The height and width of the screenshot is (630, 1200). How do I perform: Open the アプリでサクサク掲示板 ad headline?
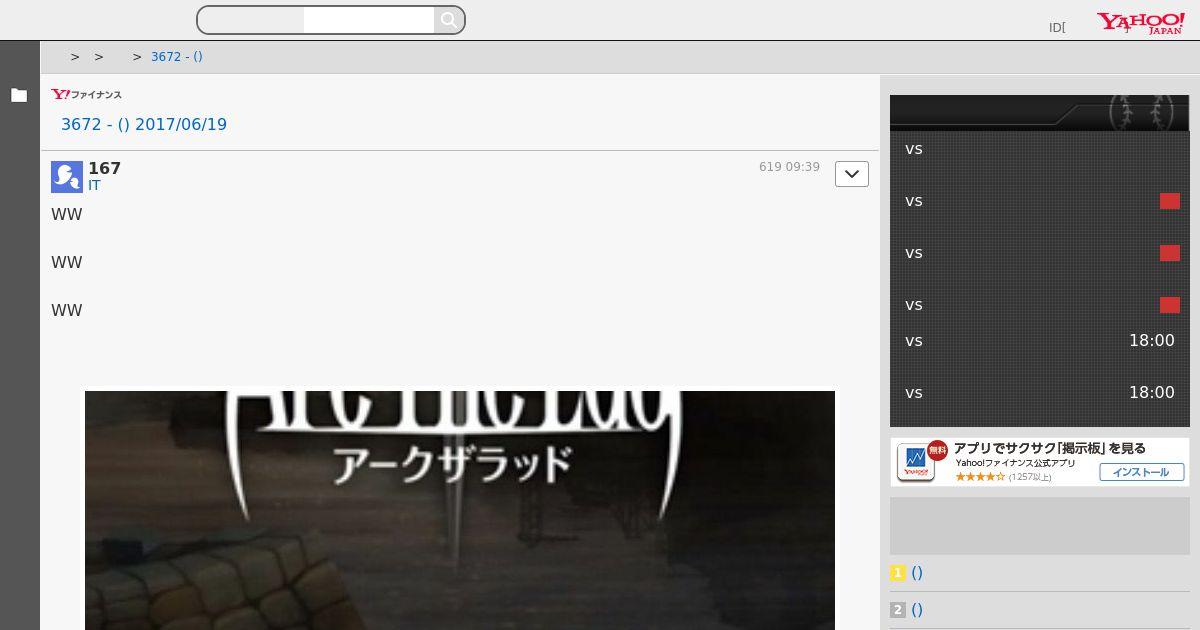tap(1050, 448)
